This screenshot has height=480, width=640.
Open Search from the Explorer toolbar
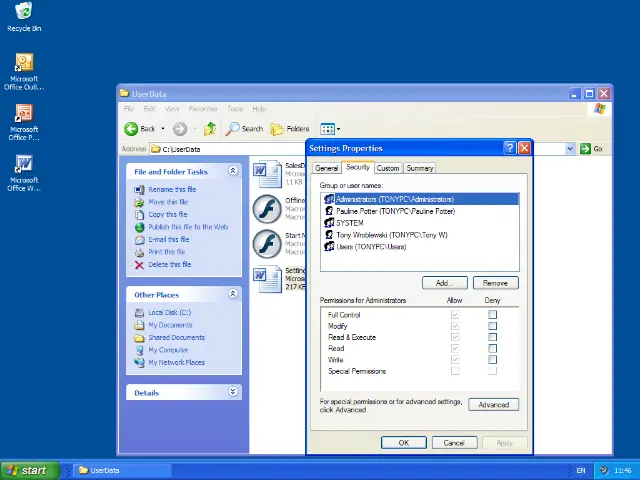[243, 129]
